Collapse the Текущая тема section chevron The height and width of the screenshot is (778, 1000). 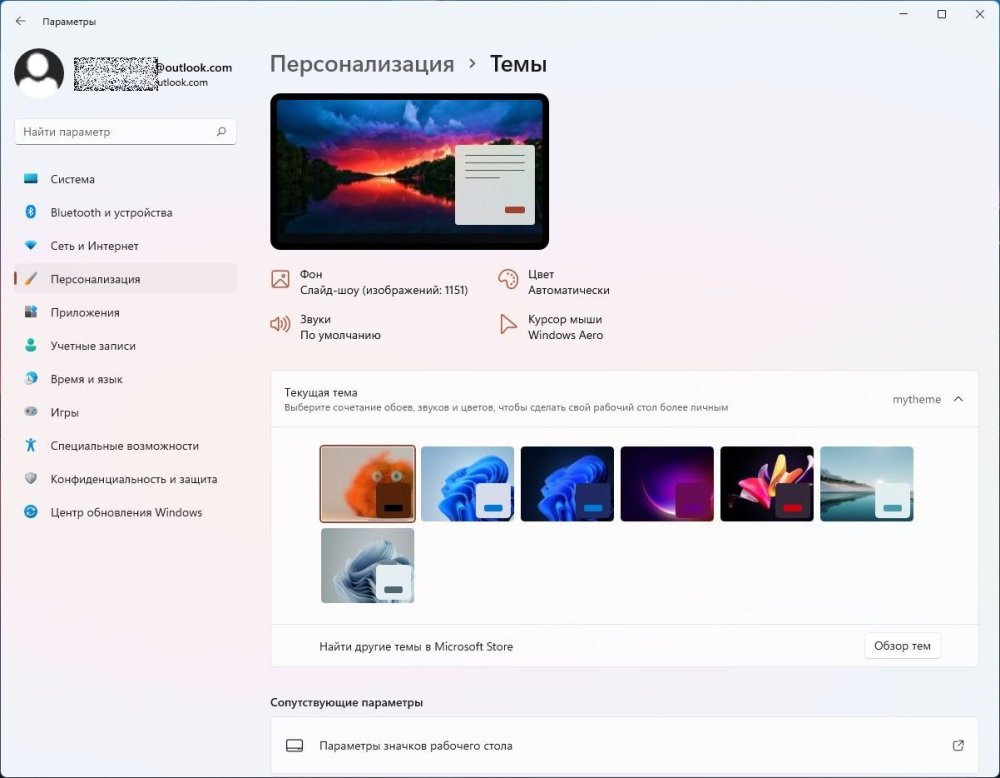tap(958, 399)
